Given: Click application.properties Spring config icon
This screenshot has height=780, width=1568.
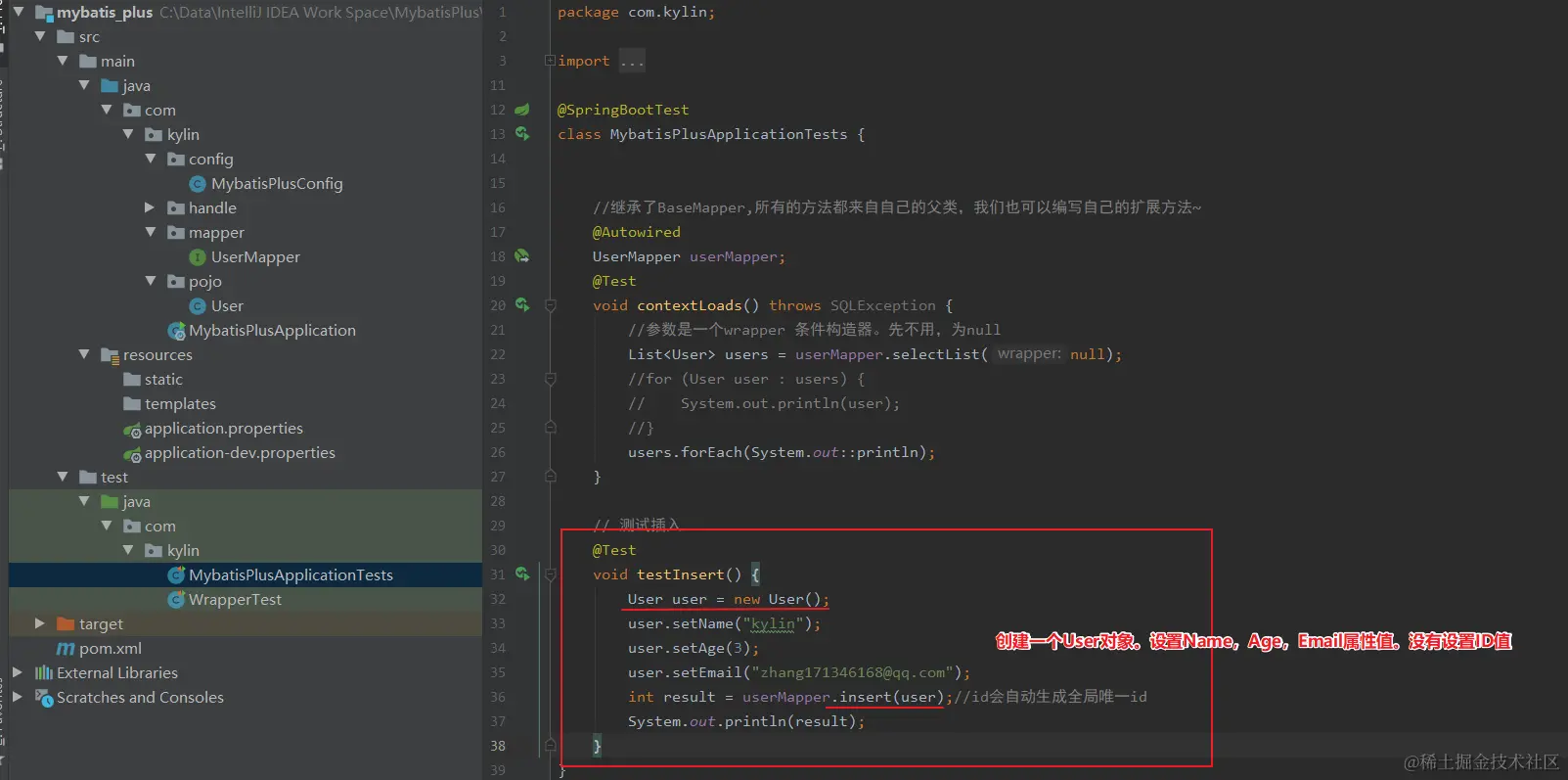Looking at the screenshot, I should [x=132, y=429].
